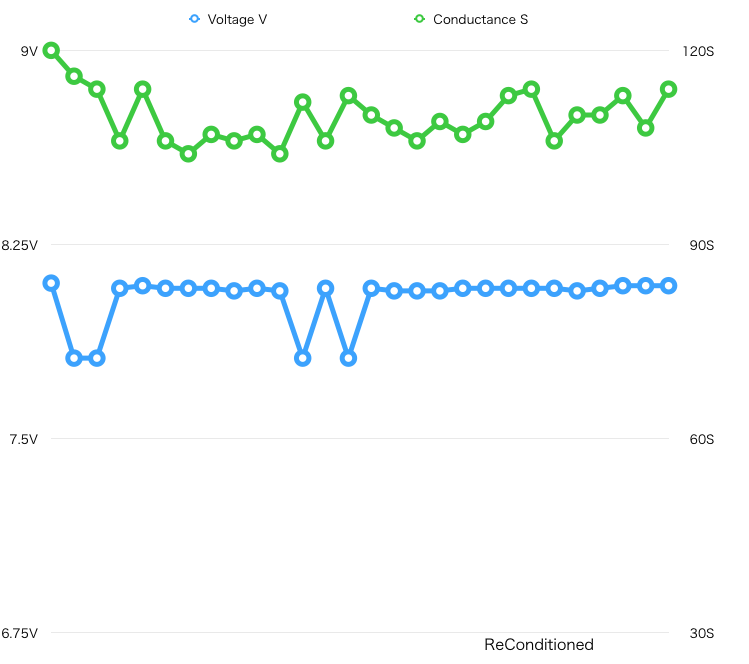The width and height of the screenshot is (749, 664).
Task: Click the second Conductance data point
Action: 74,76
